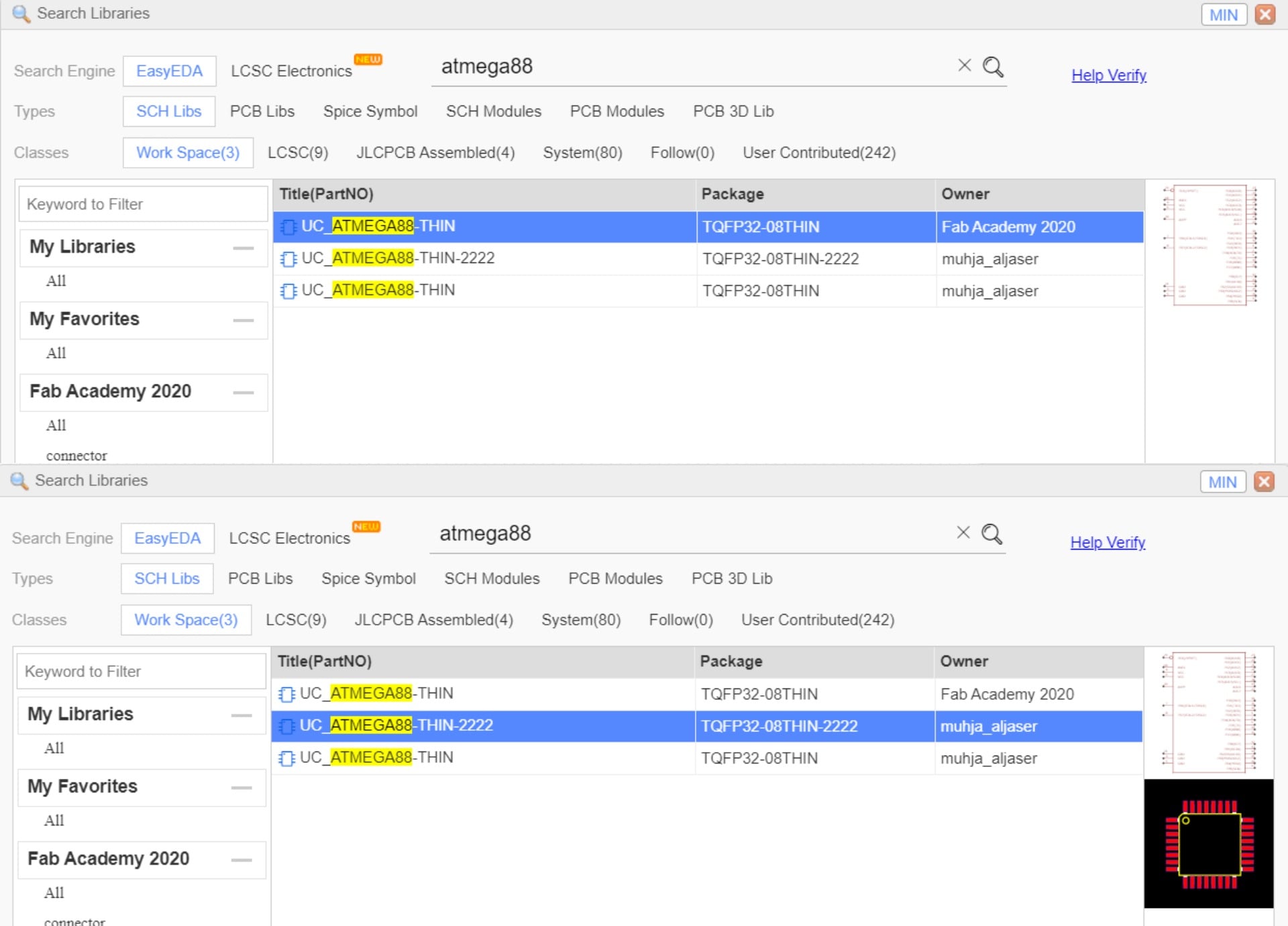Open User Contributed(242) class in top dialog

[x=818, y=153]
